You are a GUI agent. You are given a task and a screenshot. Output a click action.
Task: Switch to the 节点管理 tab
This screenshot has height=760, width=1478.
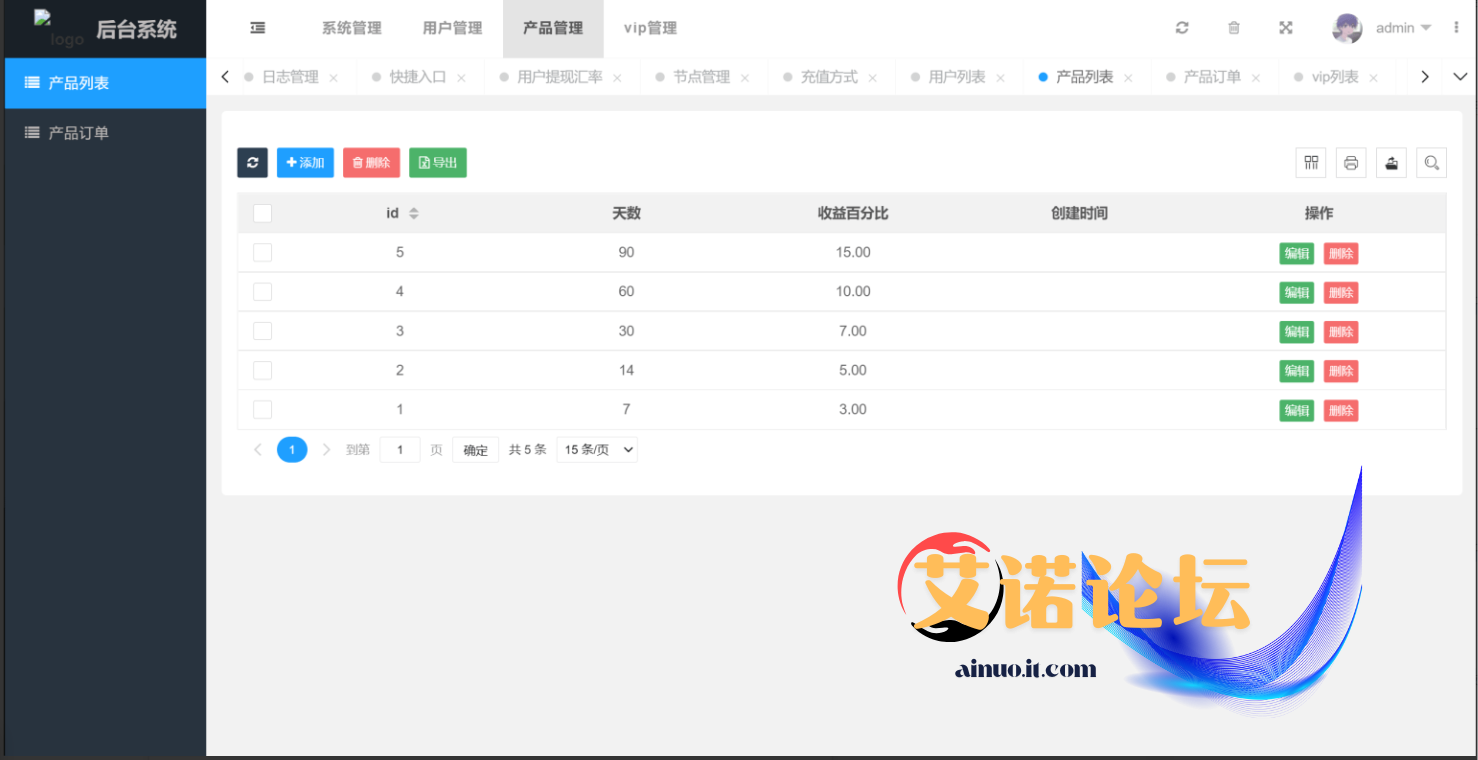702,77
